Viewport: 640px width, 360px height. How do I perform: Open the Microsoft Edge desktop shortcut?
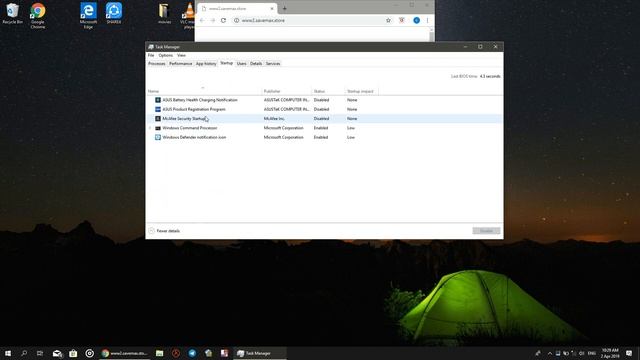click(88, 15)
